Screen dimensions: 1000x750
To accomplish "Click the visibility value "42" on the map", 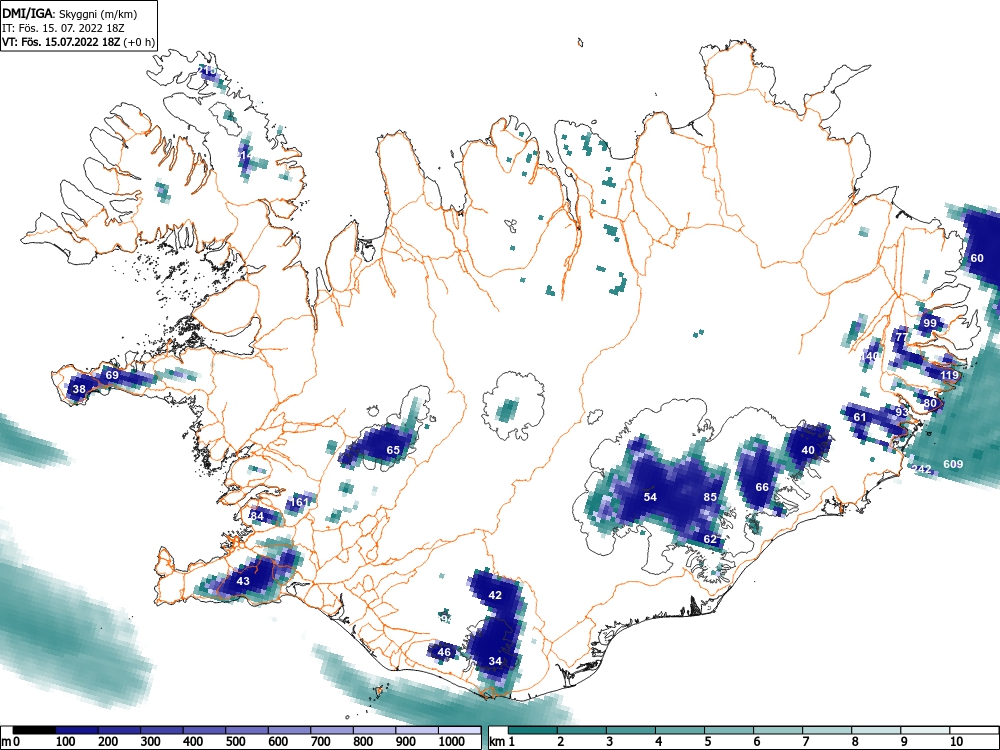I will pos(495,595).
